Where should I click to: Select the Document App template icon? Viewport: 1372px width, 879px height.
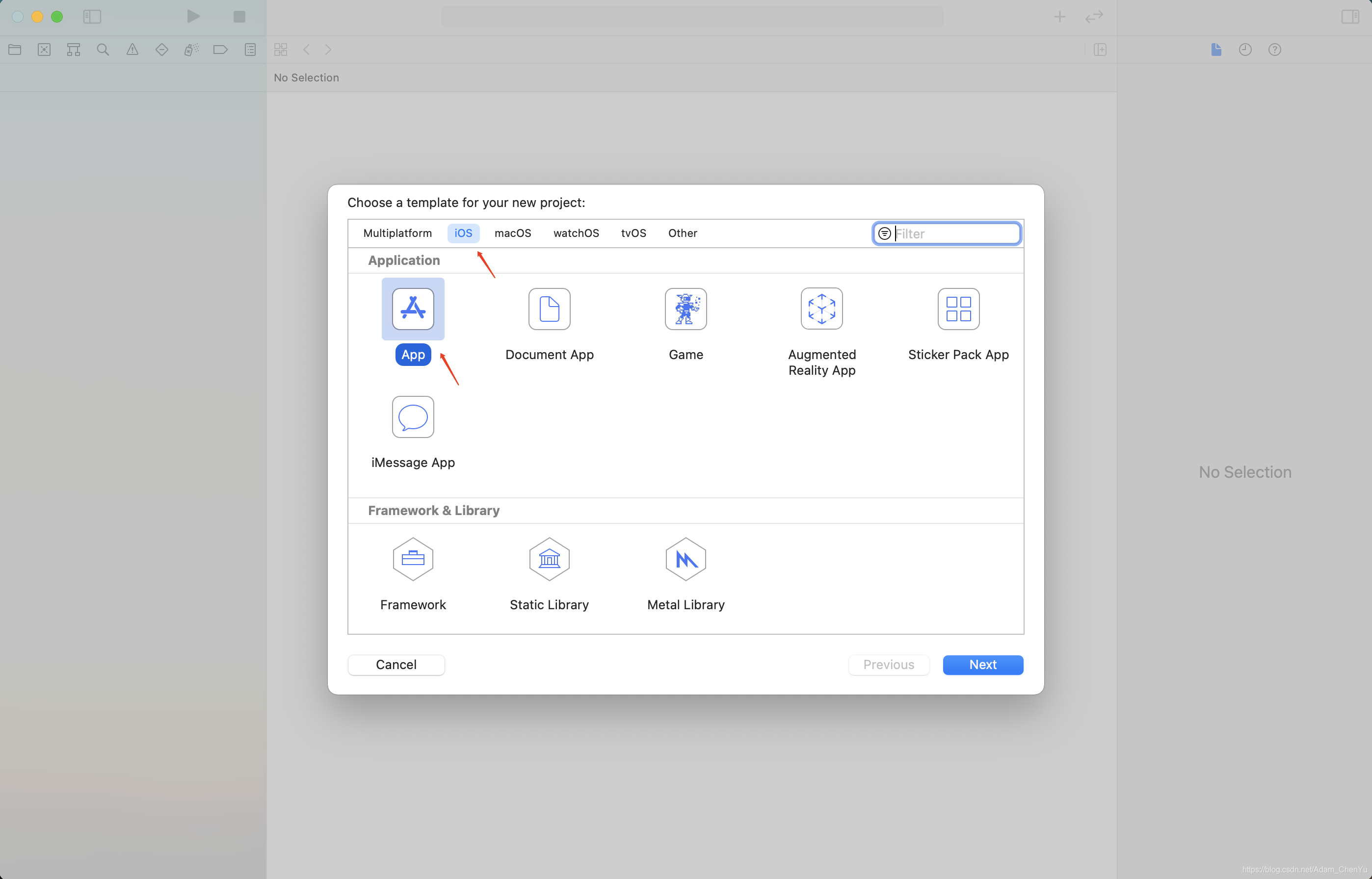pyautogui.click(x=549, y=309)
